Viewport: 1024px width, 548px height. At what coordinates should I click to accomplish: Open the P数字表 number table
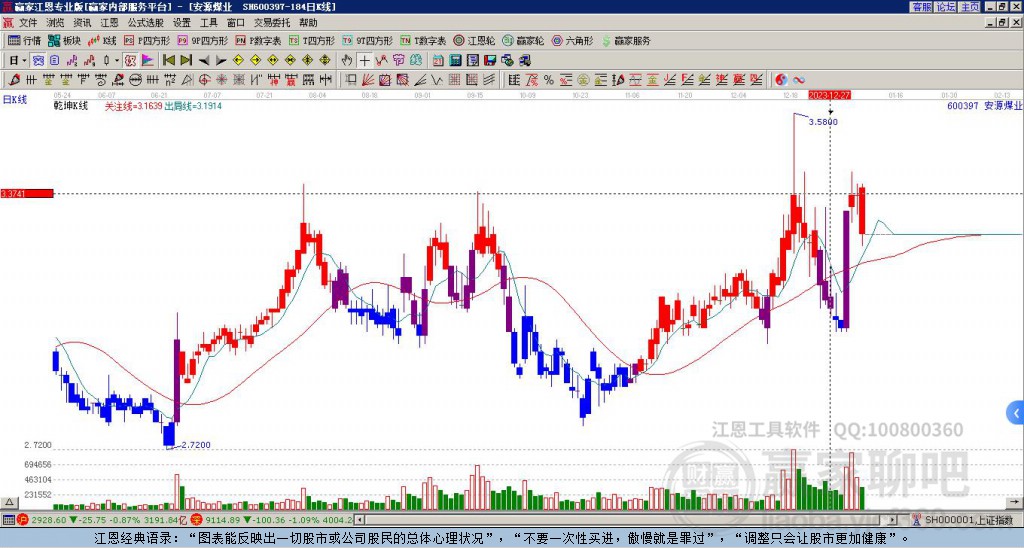point(259,40)
